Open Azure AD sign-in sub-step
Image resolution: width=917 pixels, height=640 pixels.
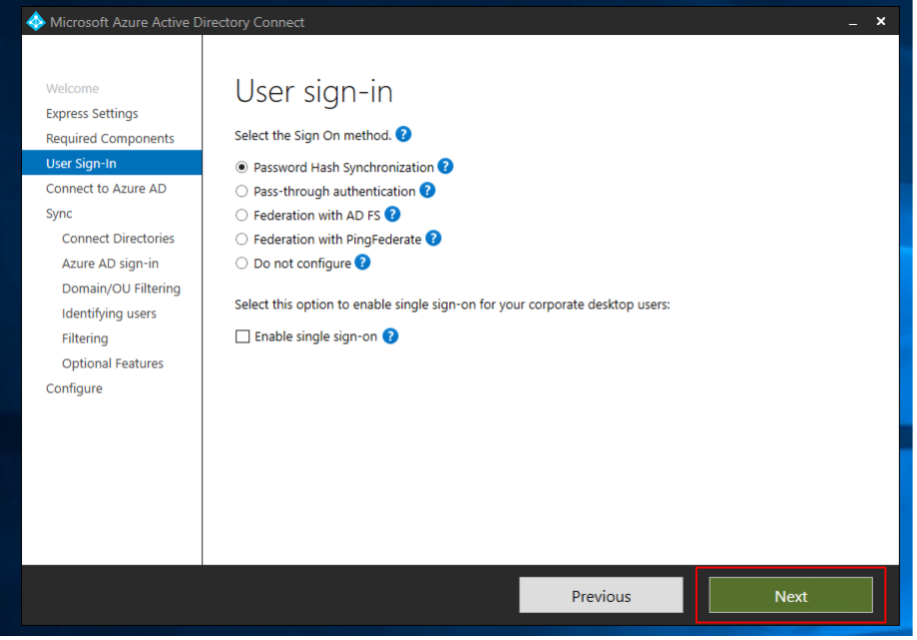click(x=111, y=264)
